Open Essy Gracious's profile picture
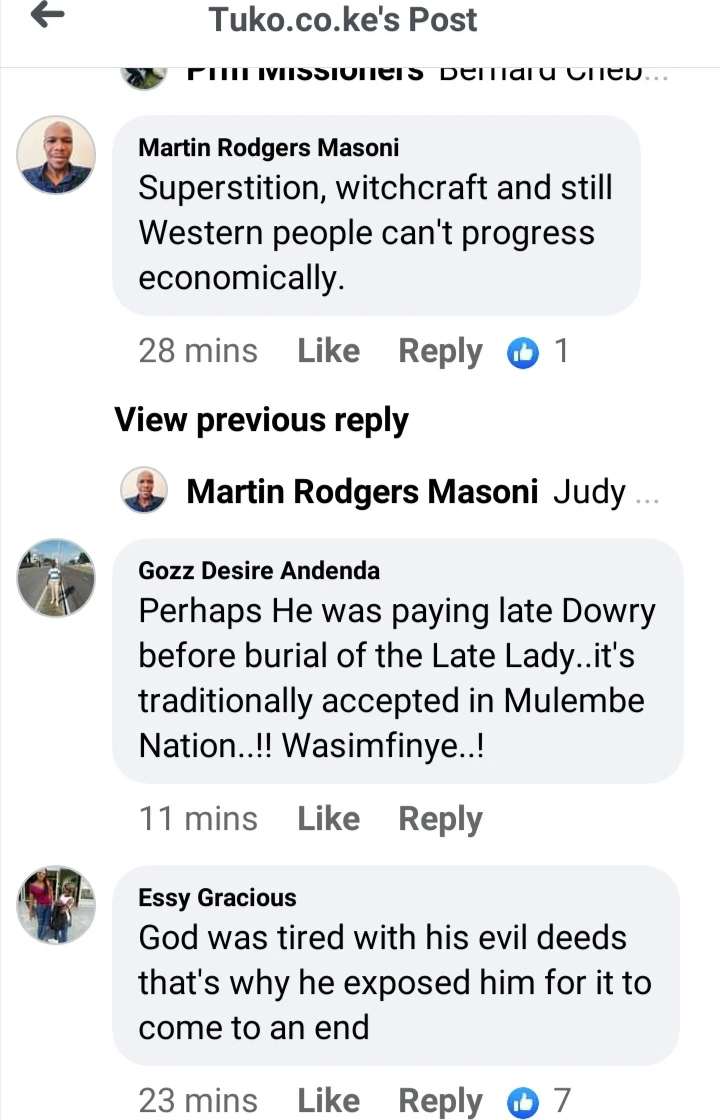This screenshot has height=1120, width=720. coord(56,904)
